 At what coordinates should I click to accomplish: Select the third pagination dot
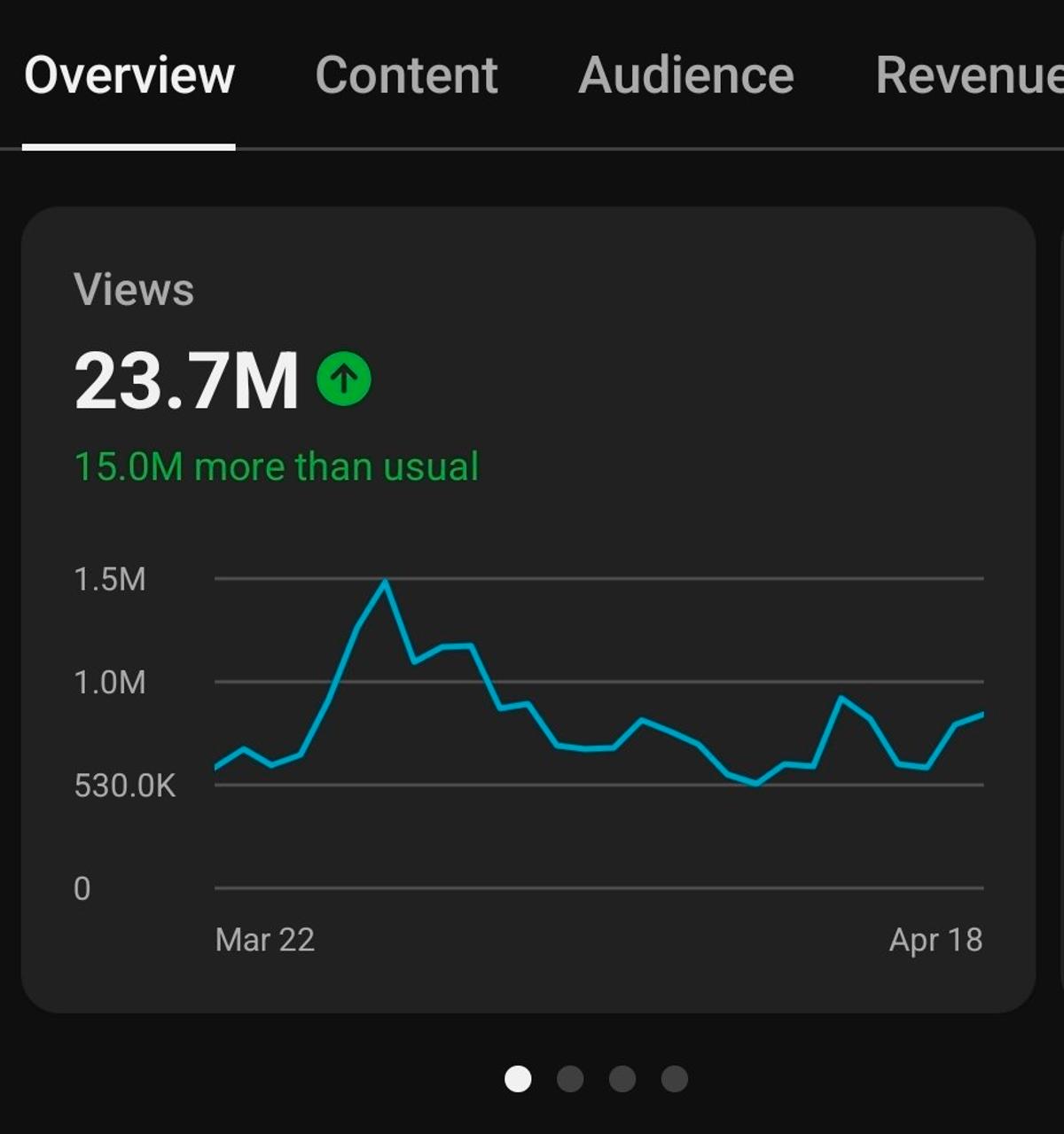click(x=623, y=1079)
